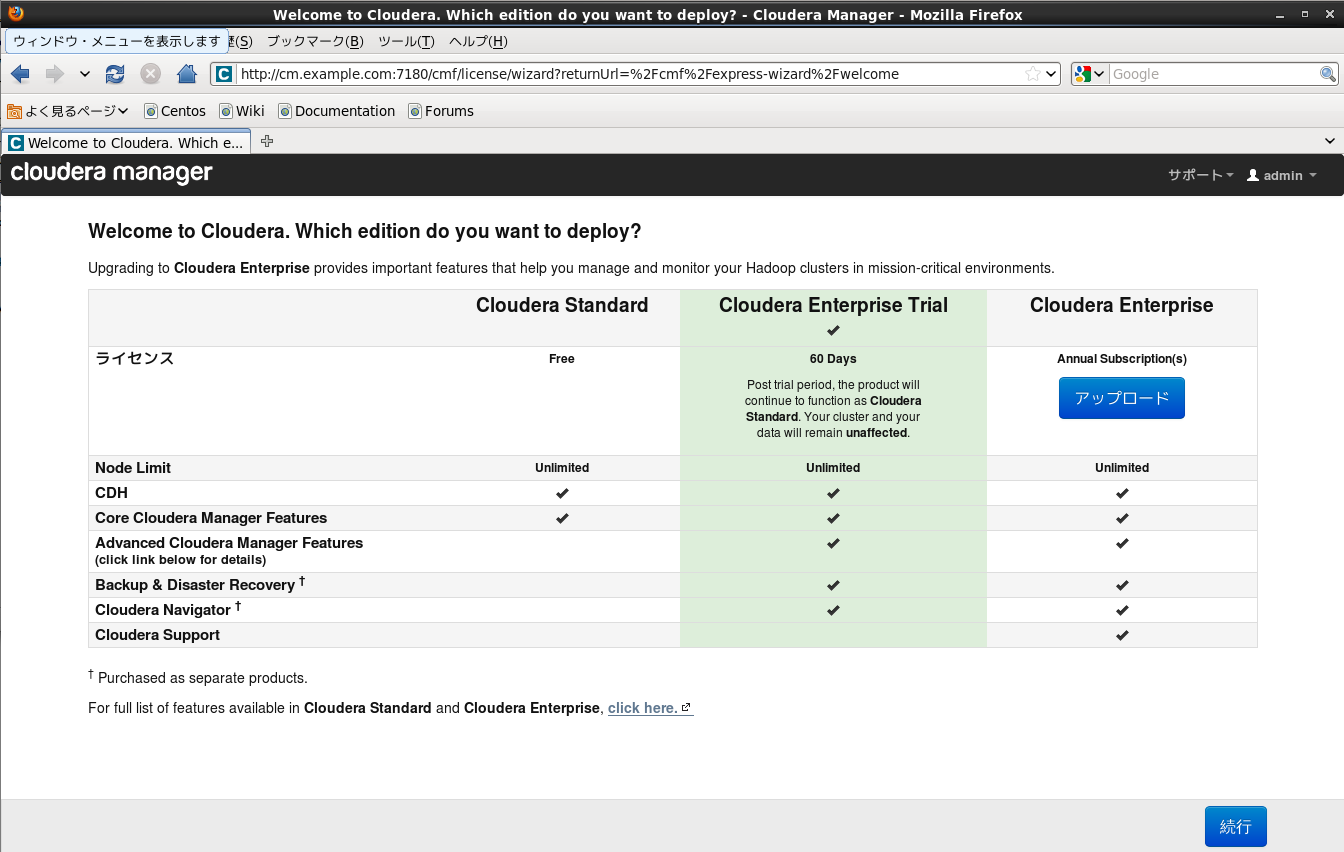1344x852 pixels.
Task: Click the 続行 button
Action: point(1236,827)
